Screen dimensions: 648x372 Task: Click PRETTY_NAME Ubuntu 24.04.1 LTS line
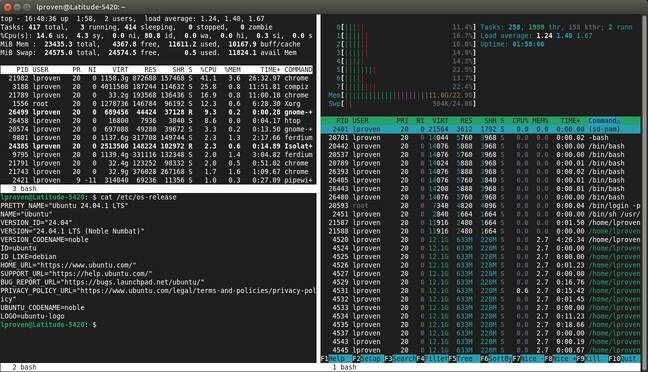click(x=64, y=206)
